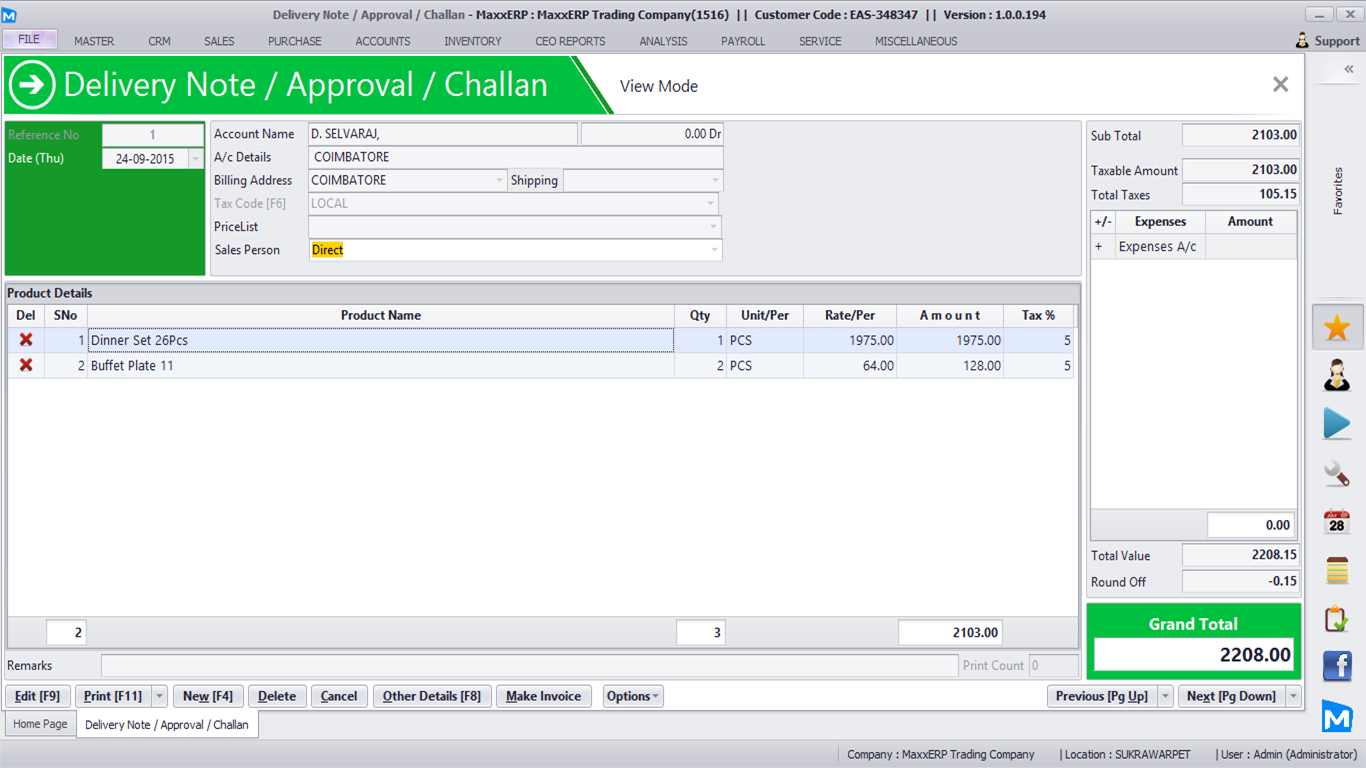
Task: Open the Sales Person dropdown
Action: (714, 250)
